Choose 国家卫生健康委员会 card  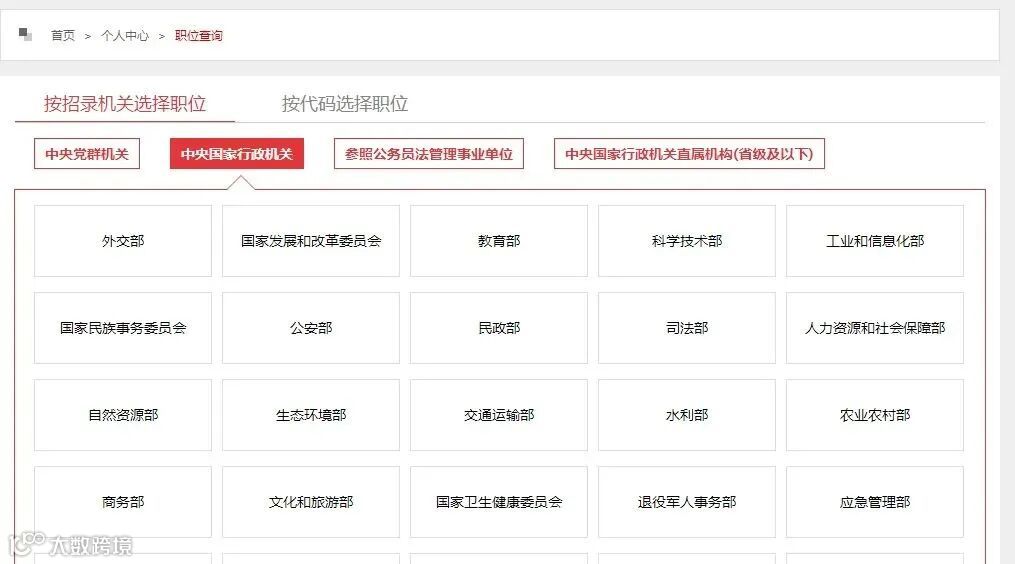pyautogui.click(x=499, y=502)
